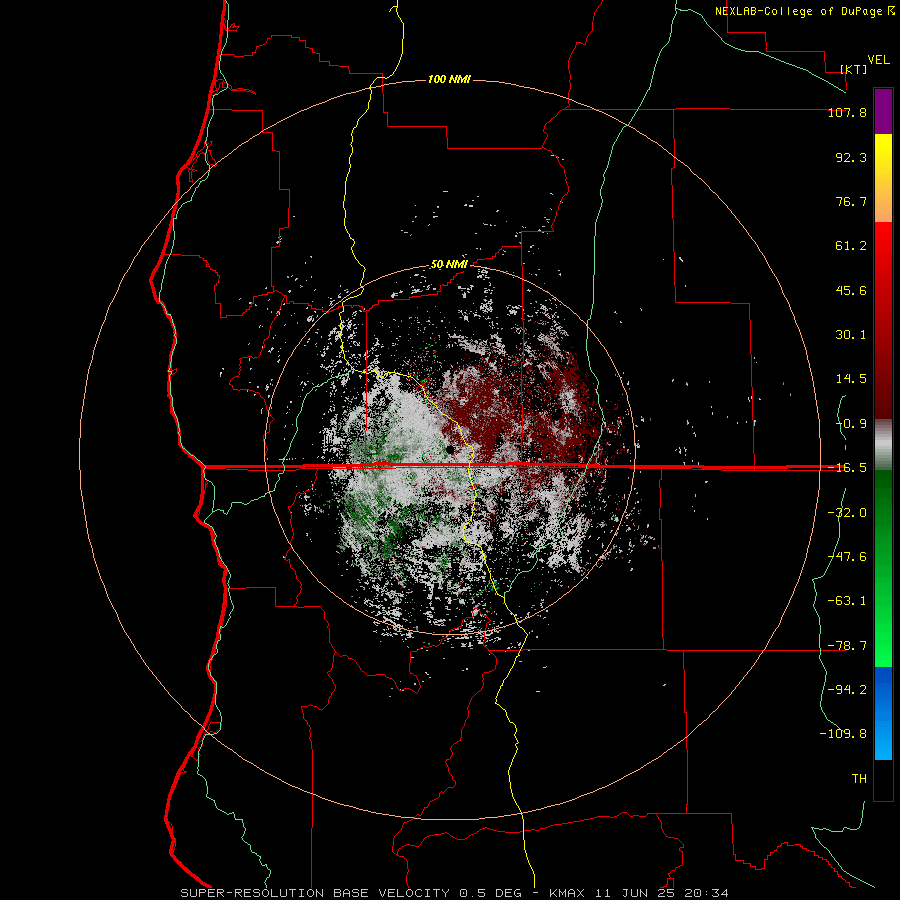This screenshot has height=900, width=900.
Task: Click the 107.8 value on velocity scale
Action: 847,112
